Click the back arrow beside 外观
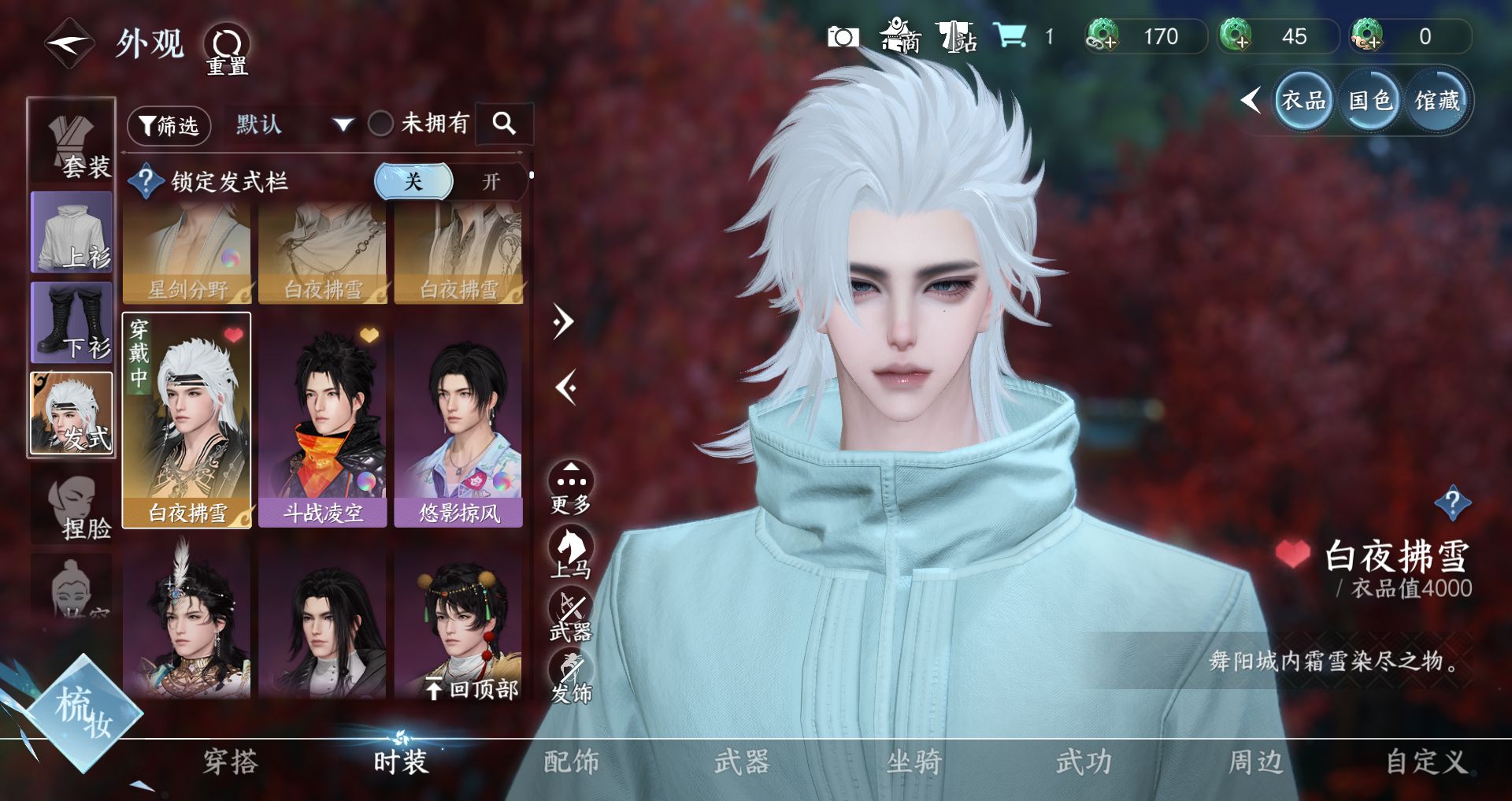 [69, 43]
